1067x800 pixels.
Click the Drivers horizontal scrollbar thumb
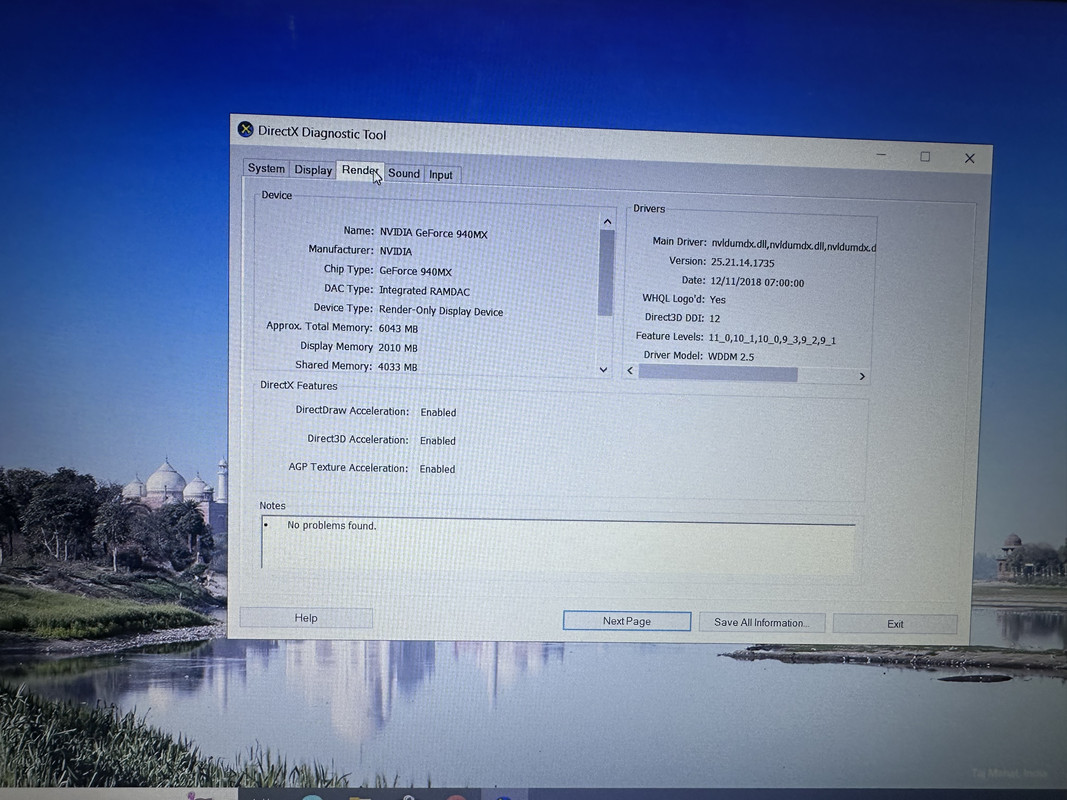tap(718, 373)
